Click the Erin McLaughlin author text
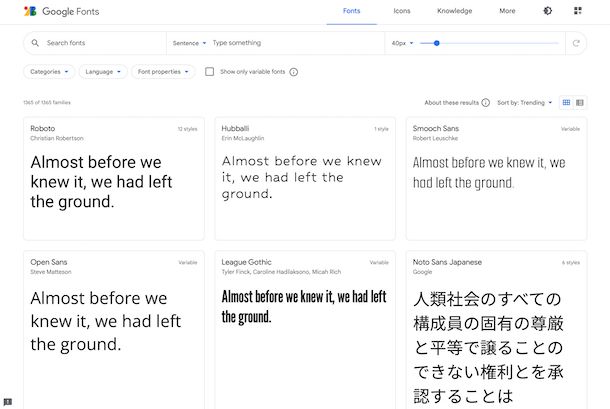 (x=243, y=139)
